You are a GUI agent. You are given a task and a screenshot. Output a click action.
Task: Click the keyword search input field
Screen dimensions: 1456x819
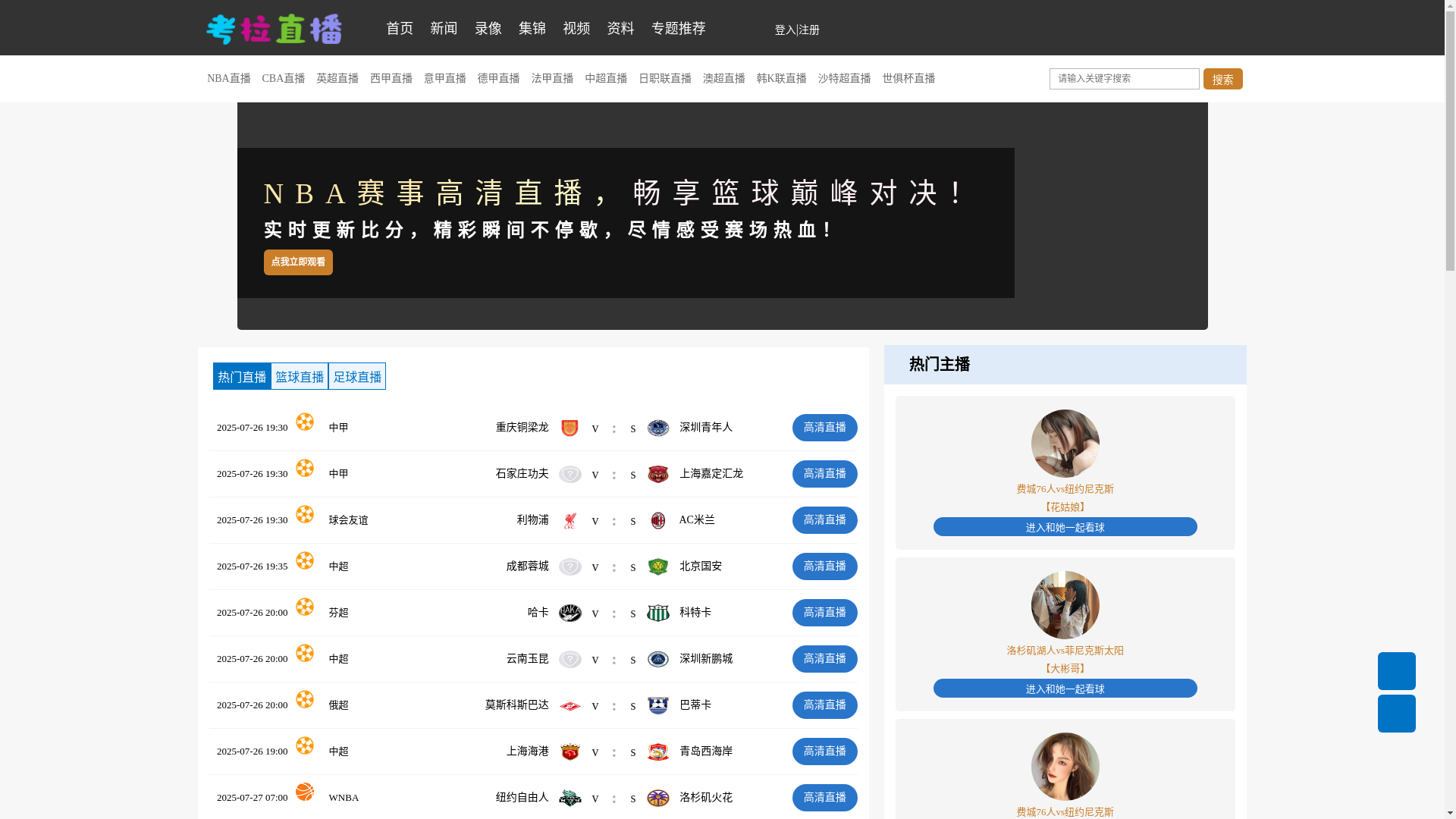[x=1125, y=79]
